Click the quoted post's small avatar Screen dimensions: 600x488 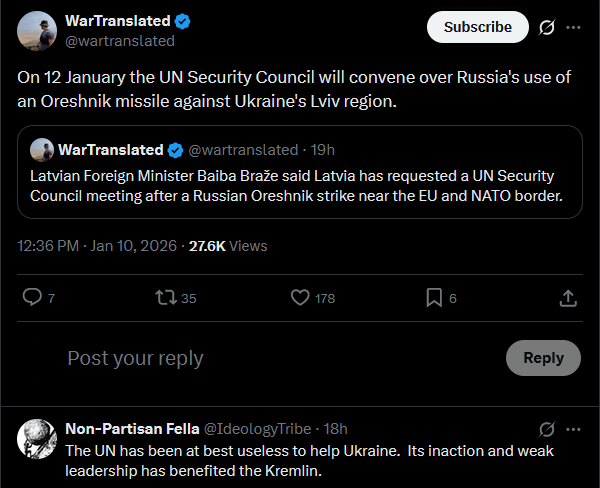point(42,150)
